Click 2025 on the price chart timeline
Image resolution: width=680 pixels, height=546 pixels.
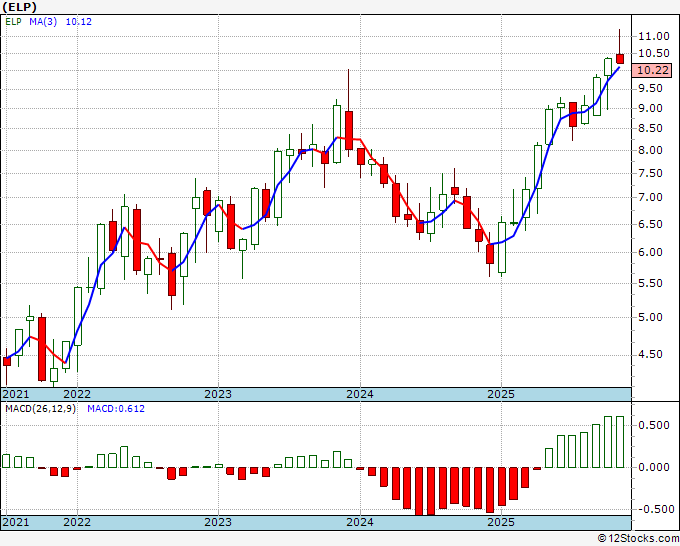501,394
